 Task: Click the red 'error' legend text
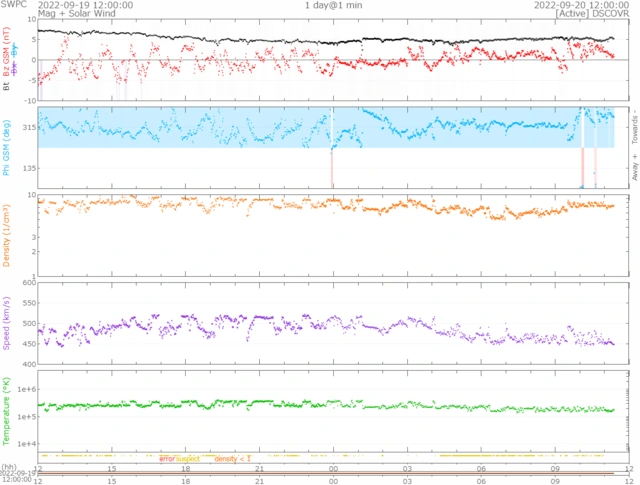coord(167,458)
